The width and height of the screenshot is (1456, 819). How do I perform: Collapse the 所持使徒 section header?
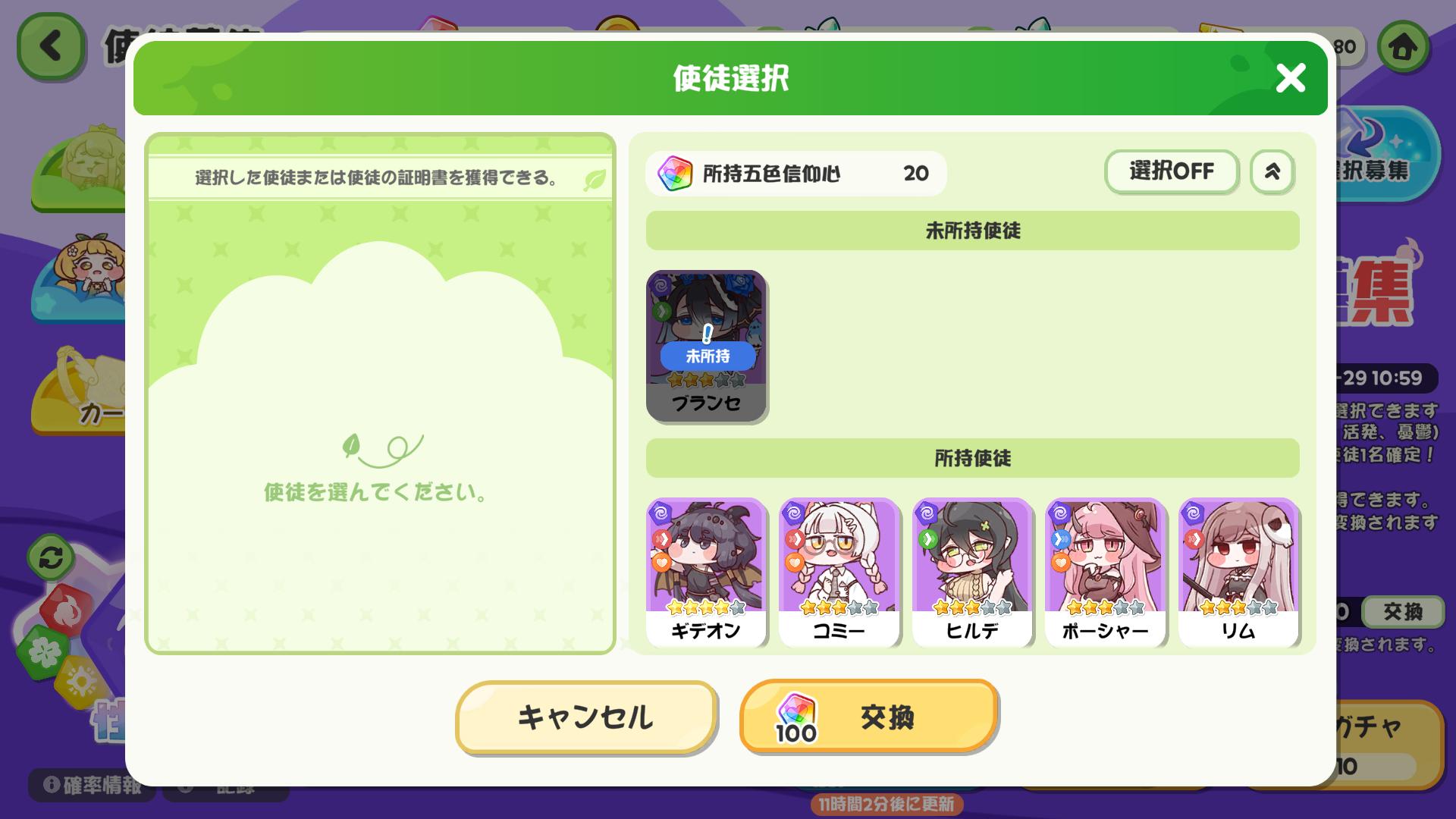pos(972,458)
